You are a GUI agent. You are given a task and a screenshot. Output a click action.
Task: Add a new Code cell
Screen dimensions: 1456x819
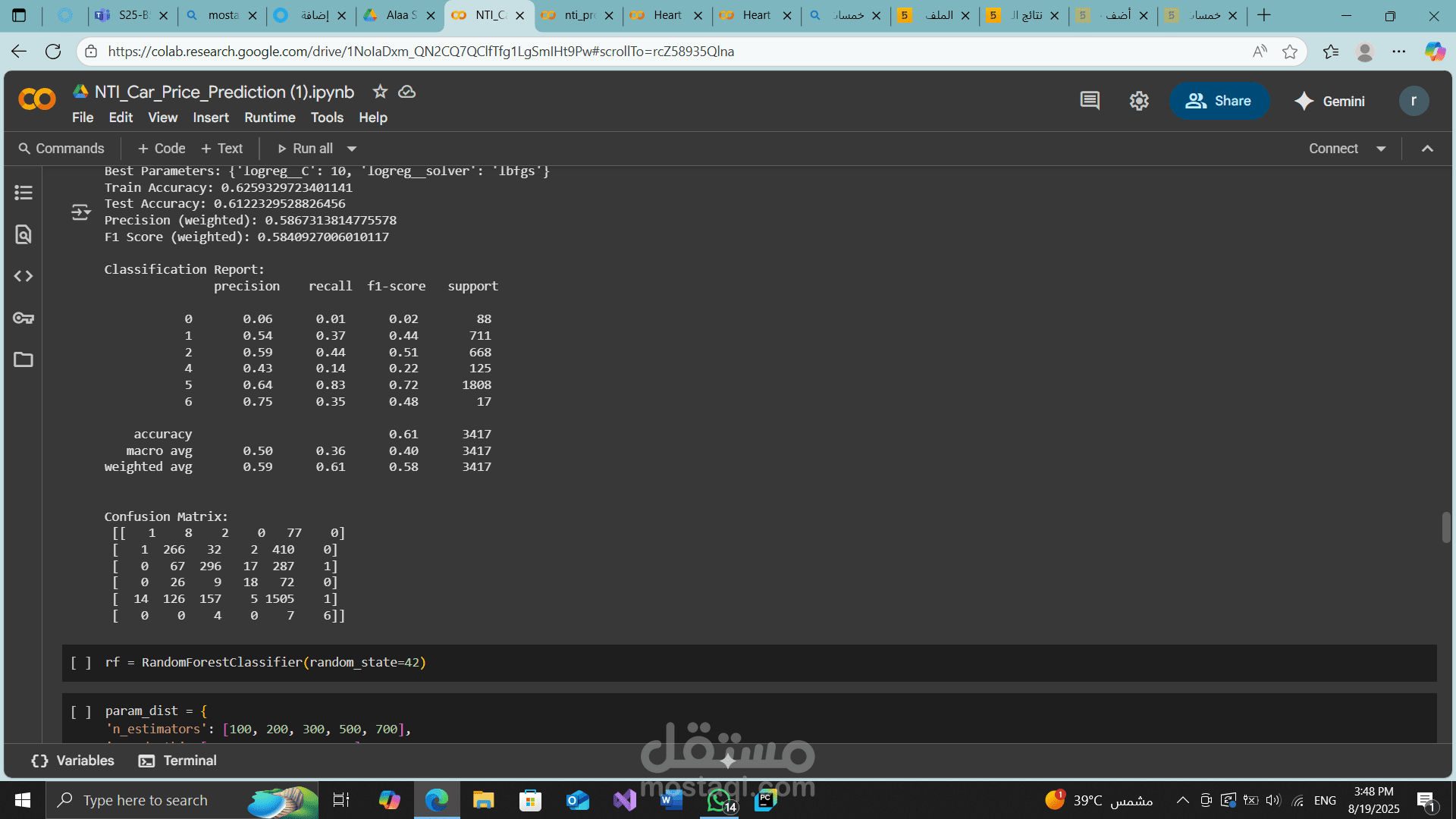[x=162, y=149]
